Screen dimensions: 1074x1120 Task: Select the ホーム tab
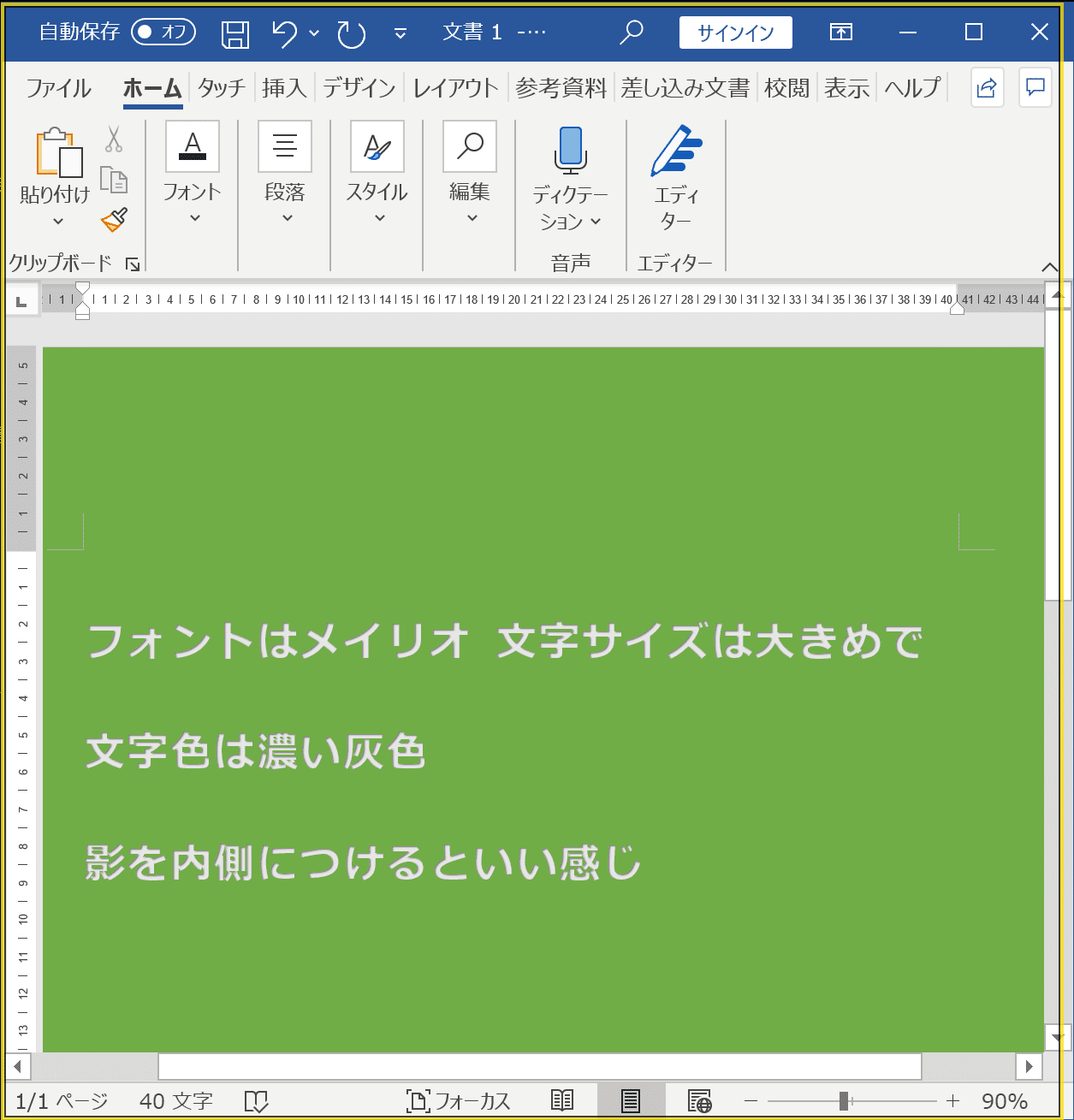tap(152, 88)
